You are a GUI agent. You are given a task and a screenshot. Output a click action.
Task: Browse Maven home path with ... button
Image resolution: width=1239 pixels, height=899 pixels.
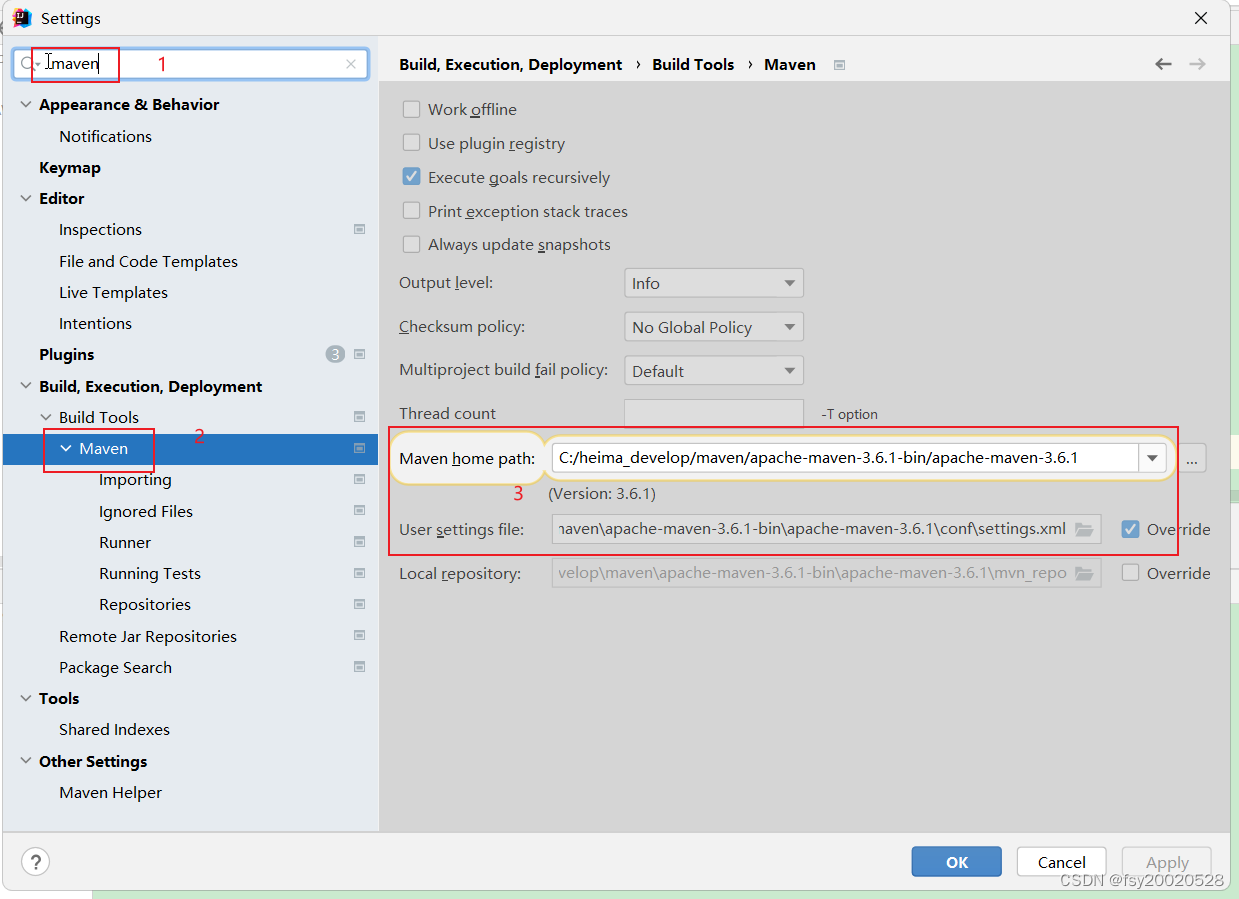point(1192,458)
